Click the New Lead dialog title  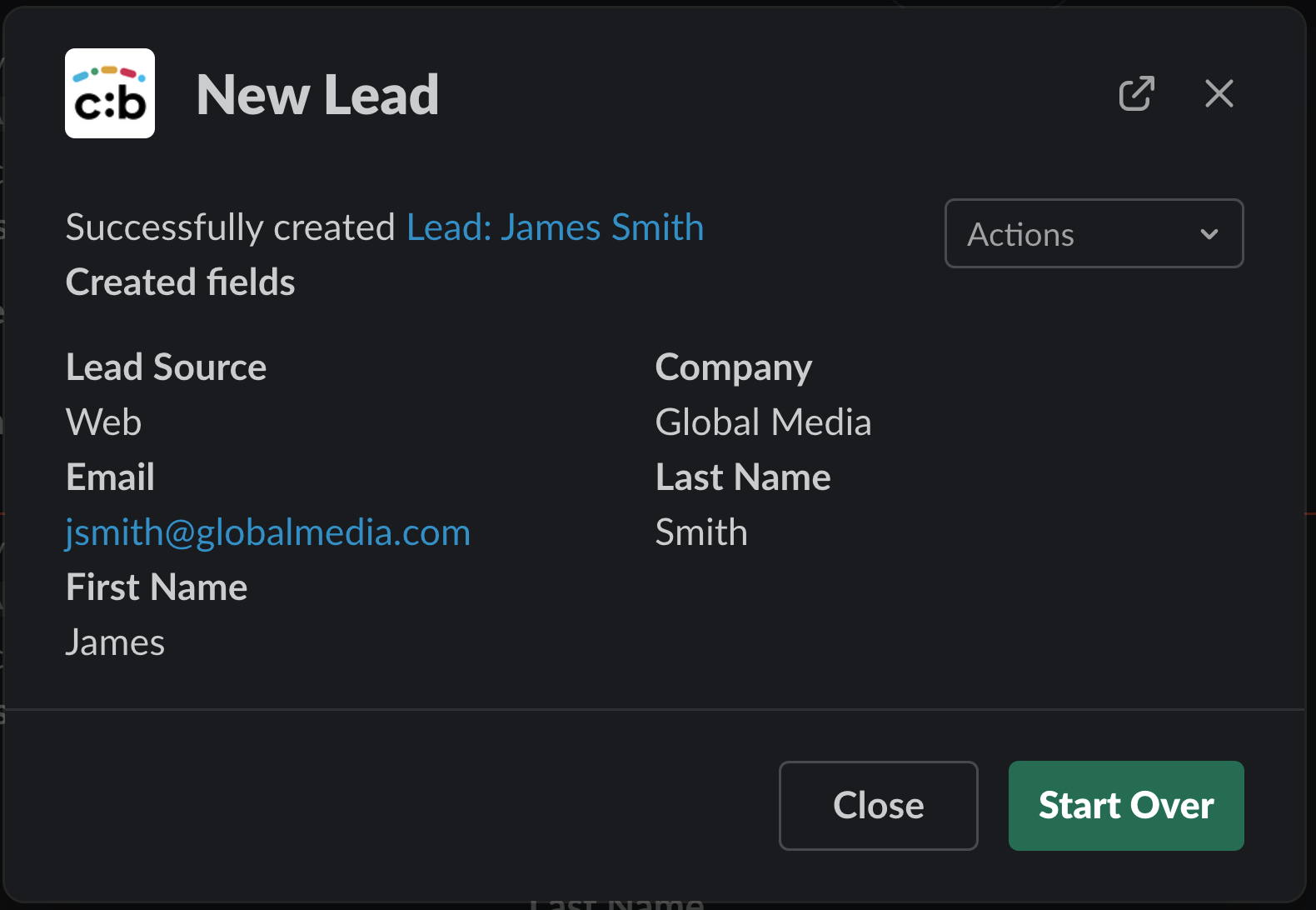(317, 95)
